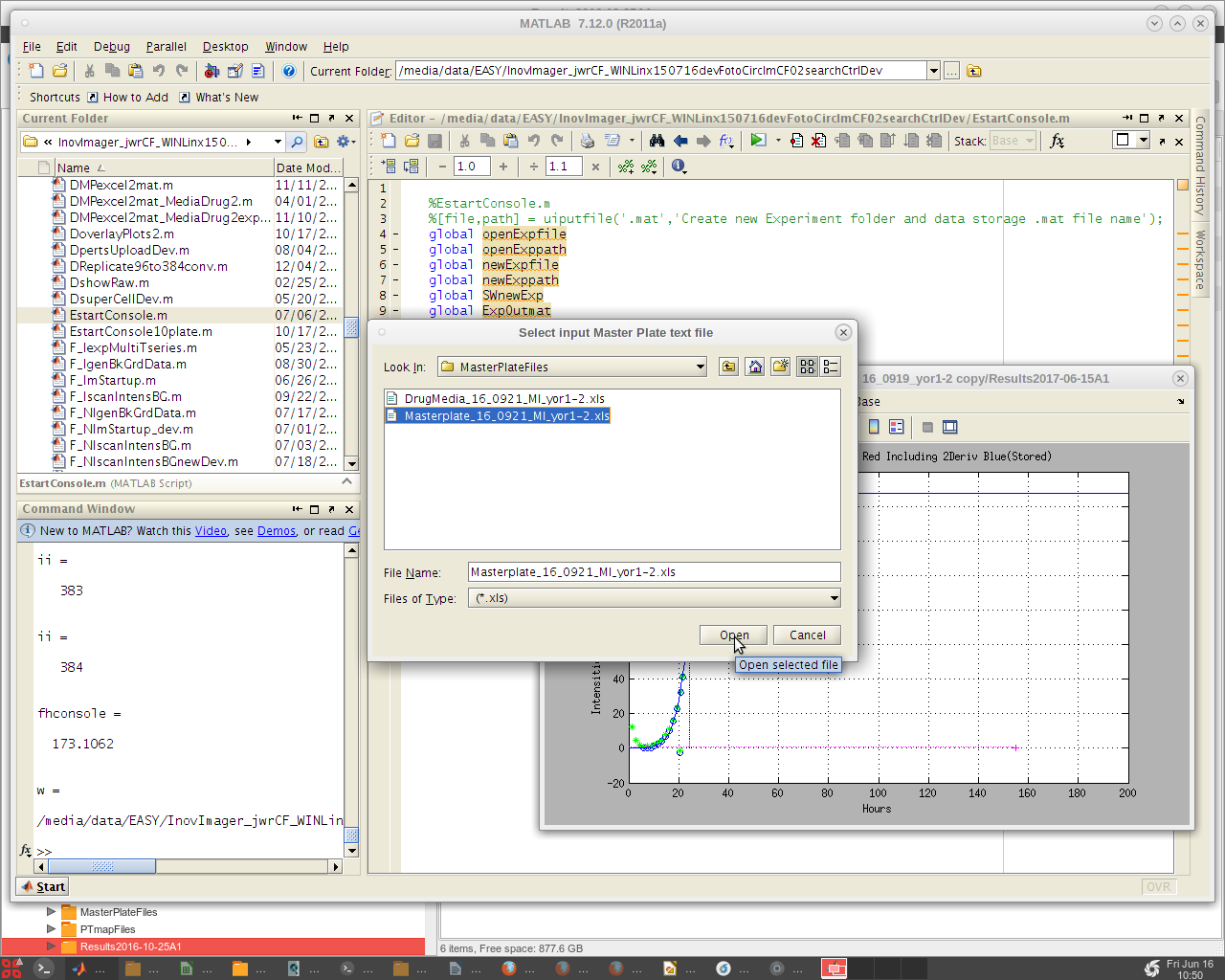Viewport: 1225px width, 980px height.
Task: Switch file dialog to List view
Action: pos(807,367)
